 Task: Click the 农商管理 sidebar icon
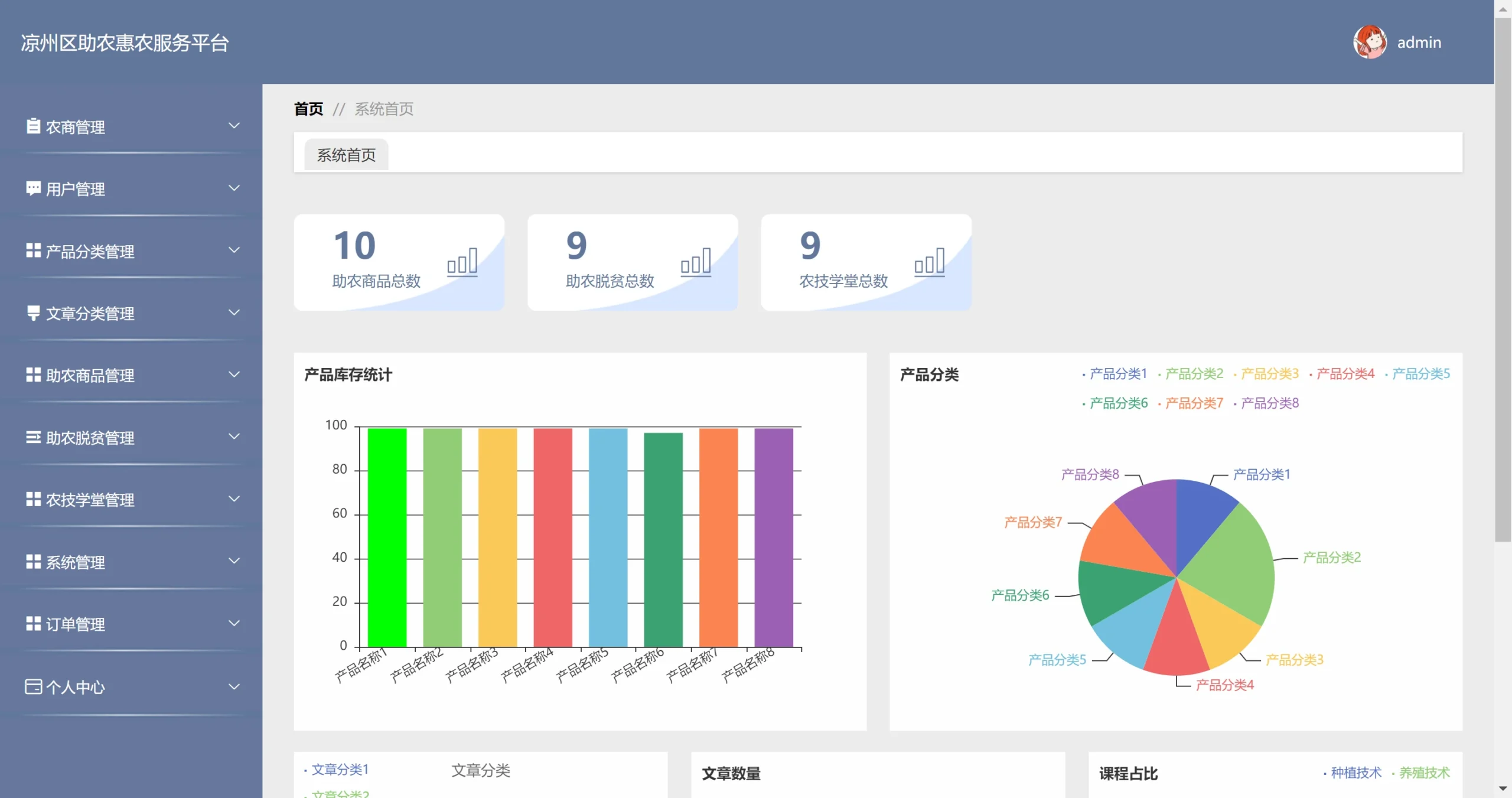pos(32,126)
